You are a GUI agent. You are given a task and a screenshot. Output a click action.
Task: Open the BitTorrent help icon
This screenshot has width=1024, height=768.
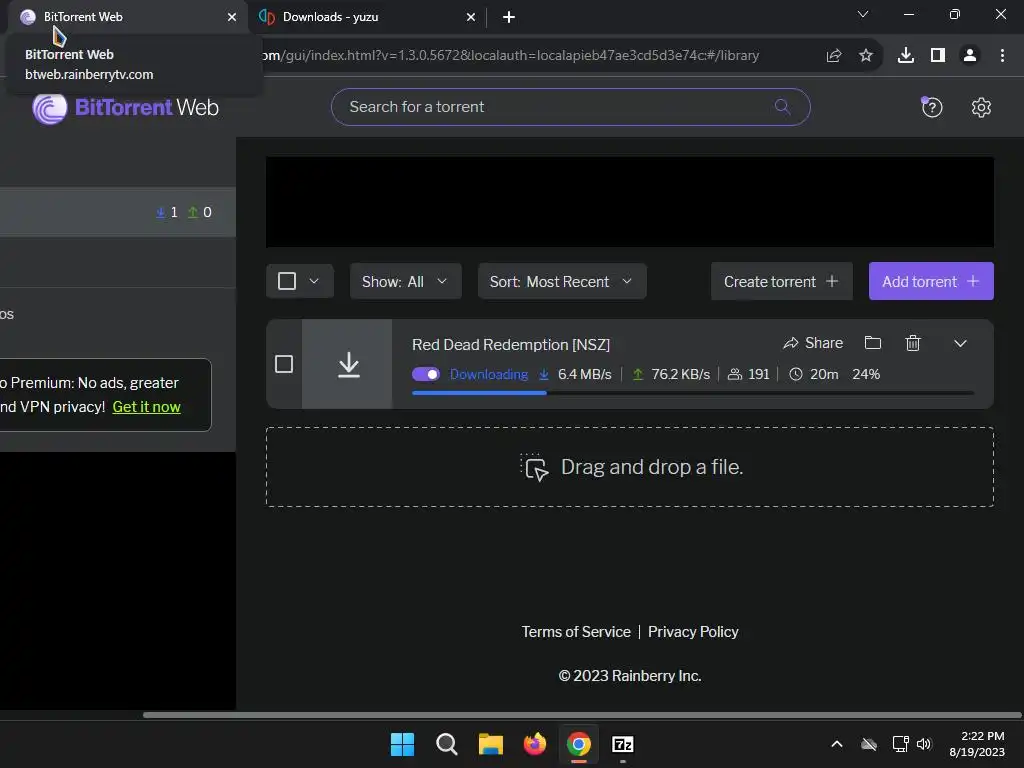pos(932,107)
